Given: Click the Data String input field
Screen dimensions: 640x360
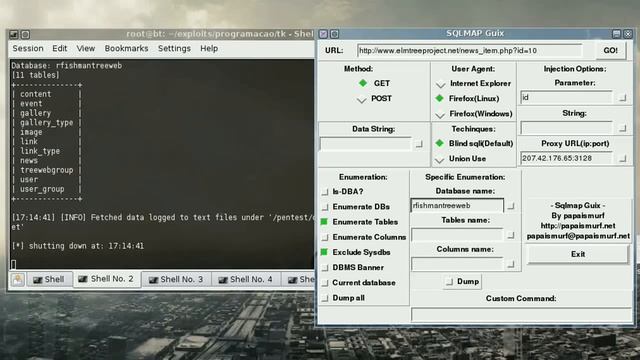Looking at the screenshot, I should pos(366,144).
